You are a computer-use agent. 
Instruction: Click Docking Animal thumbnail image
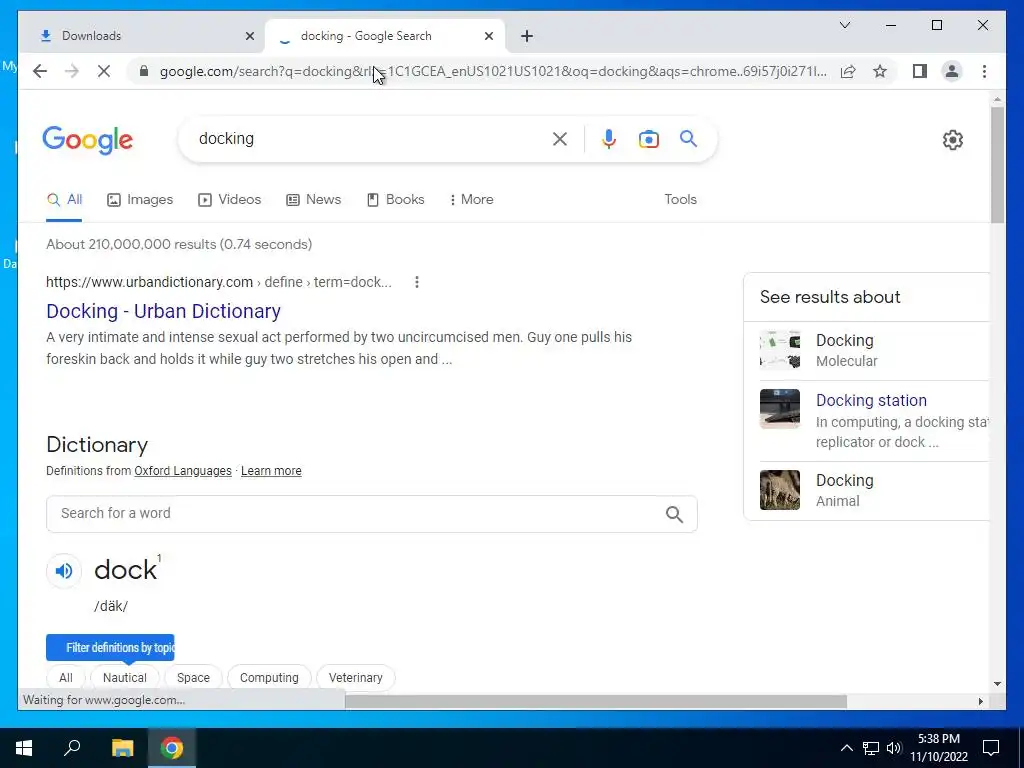pos(780,490)
